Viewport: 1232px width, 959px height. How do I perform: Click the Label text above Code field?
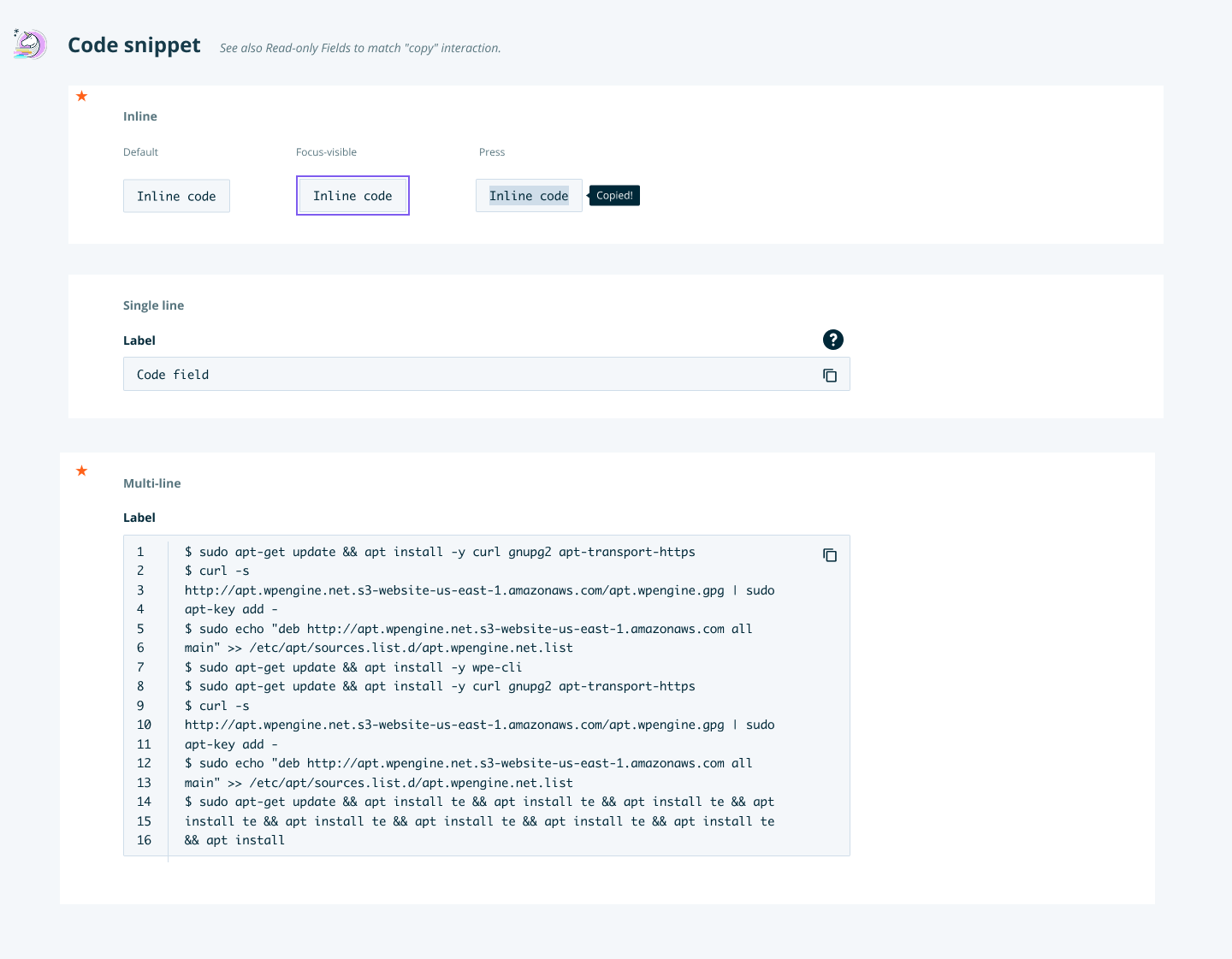[139, 340]
